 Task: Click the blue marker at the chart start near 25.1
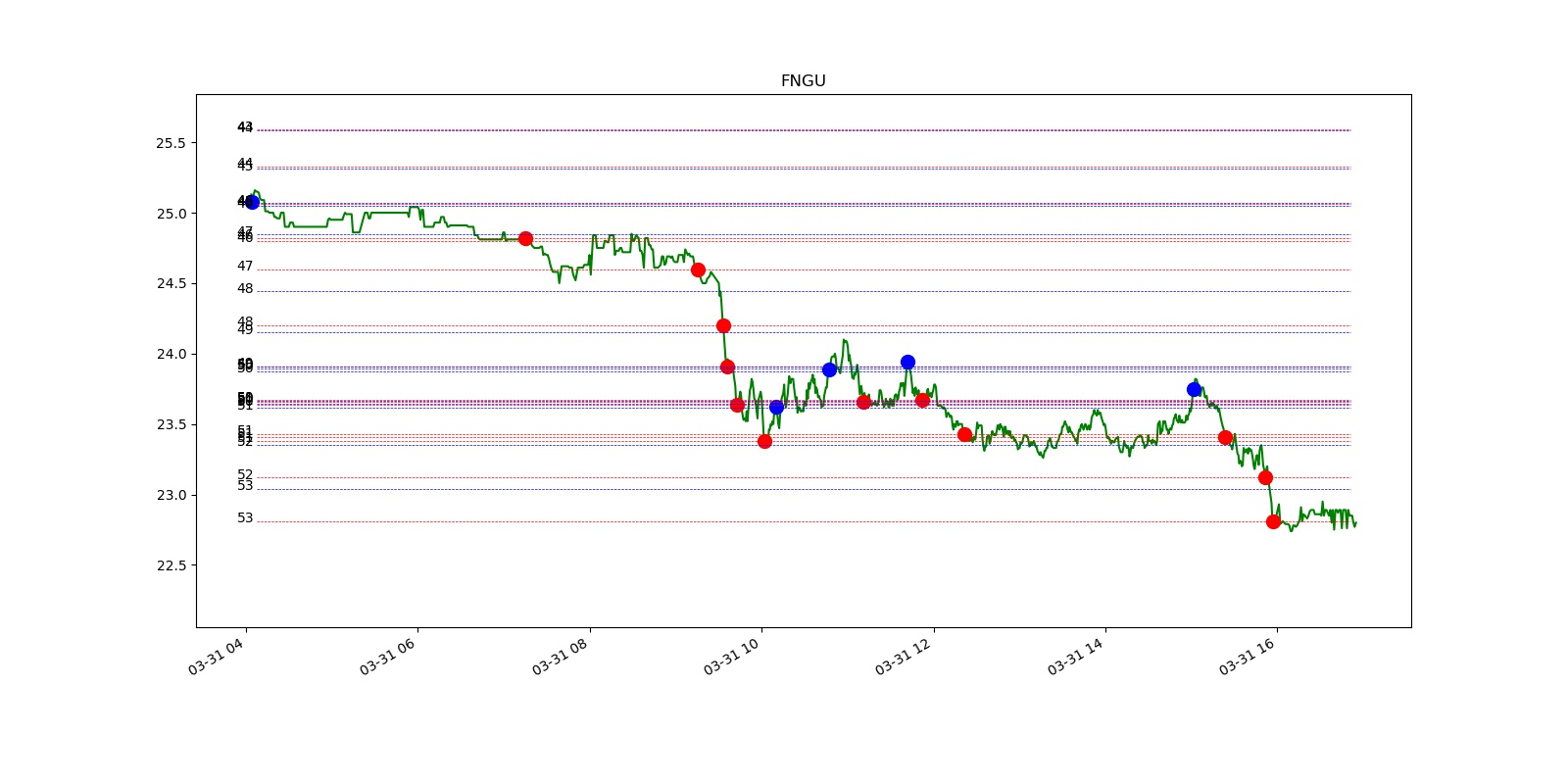252,202
